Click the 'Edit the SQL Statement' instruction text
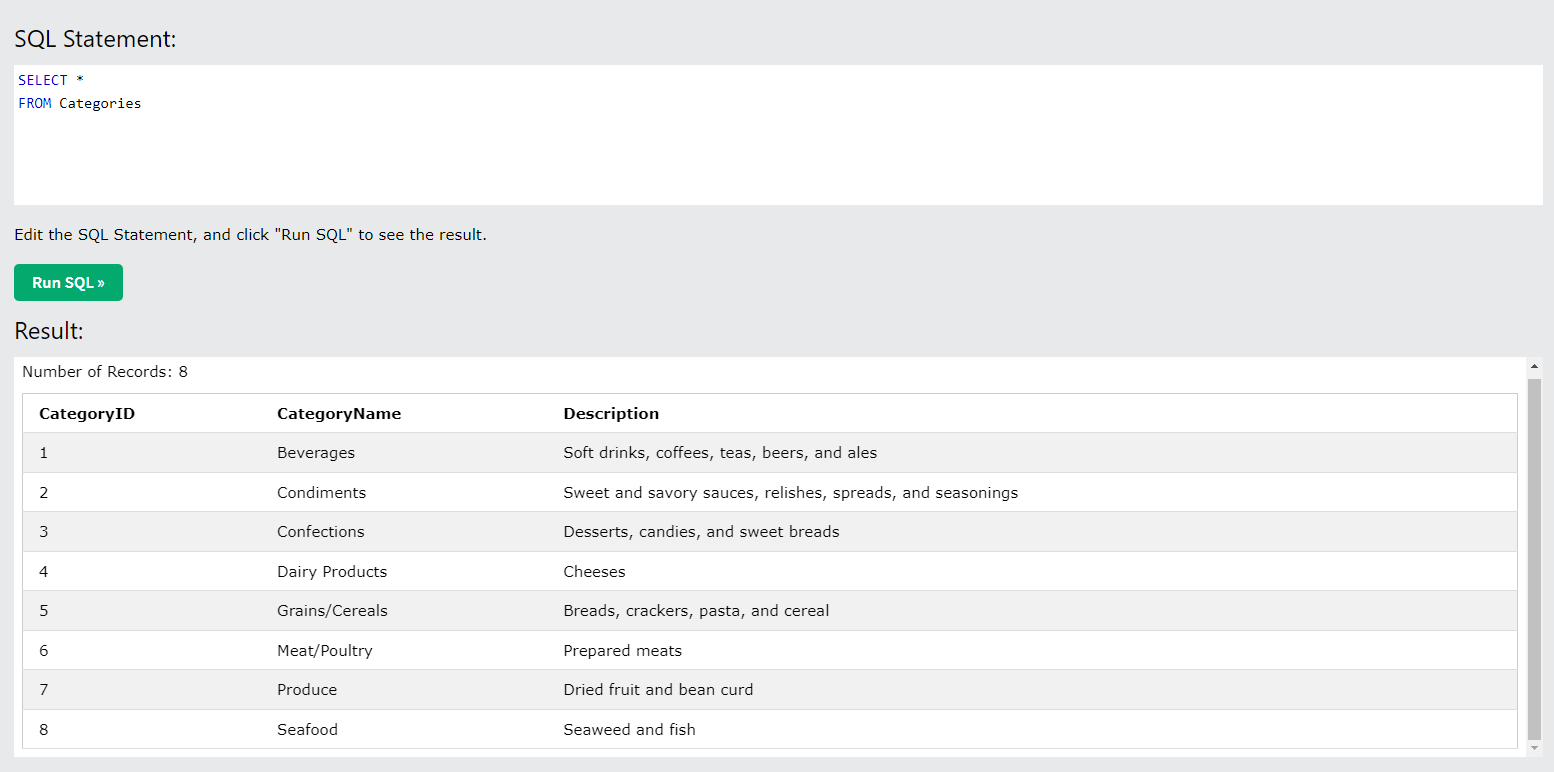The width and height of the screenshot is (1554, 772). [250, 236]
